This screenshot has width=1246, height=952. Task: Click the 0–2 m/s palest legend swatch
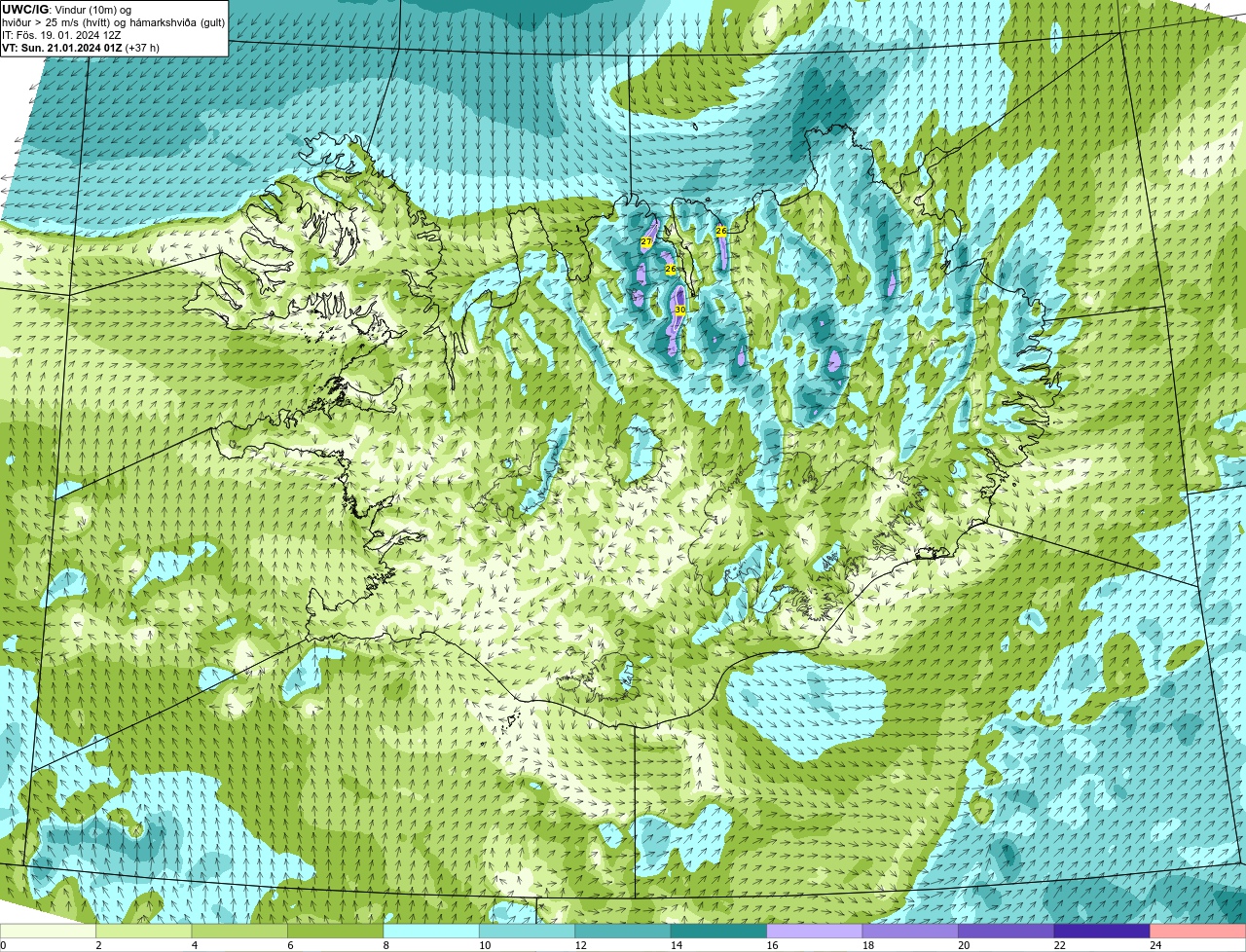tap(49, 931)
